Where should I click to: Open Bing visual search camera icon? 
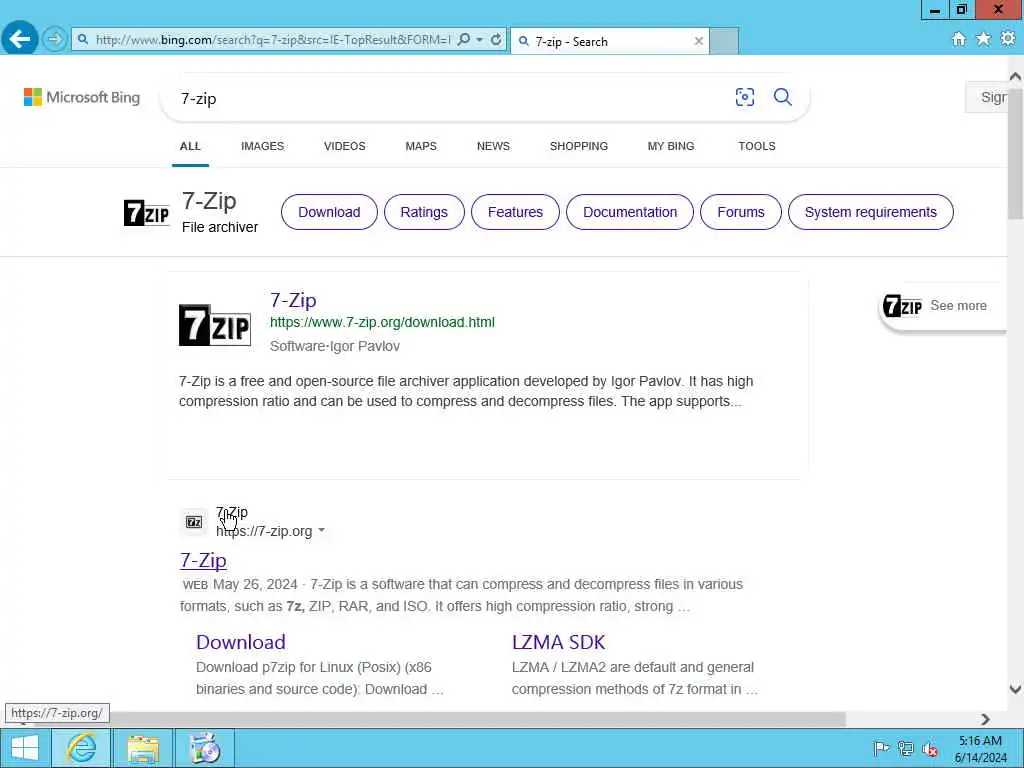coord(744,97)
